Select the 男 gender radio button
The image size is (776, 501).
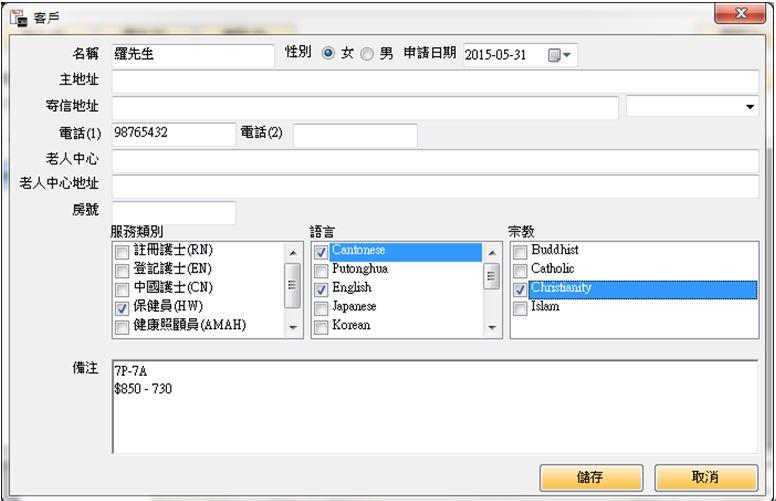pos(366,54)
